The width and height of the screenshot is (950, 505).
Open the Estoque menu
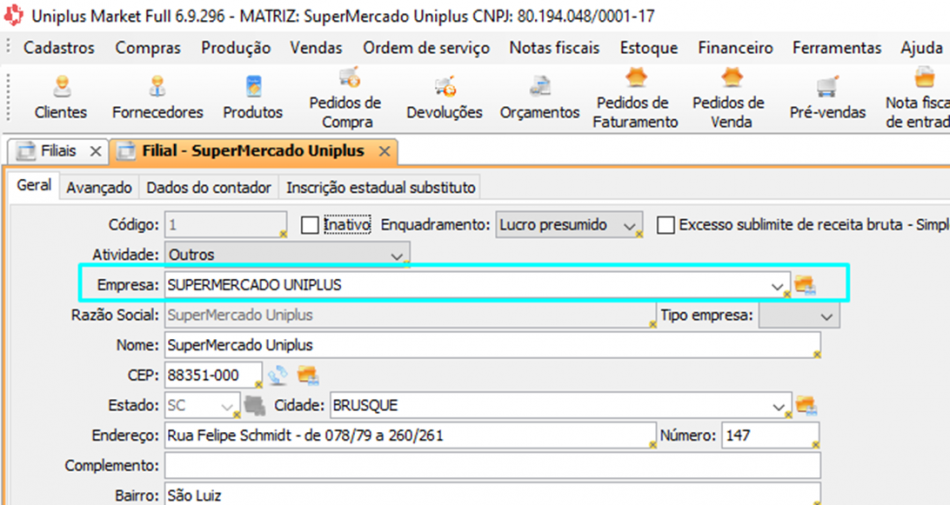point(648,48)
